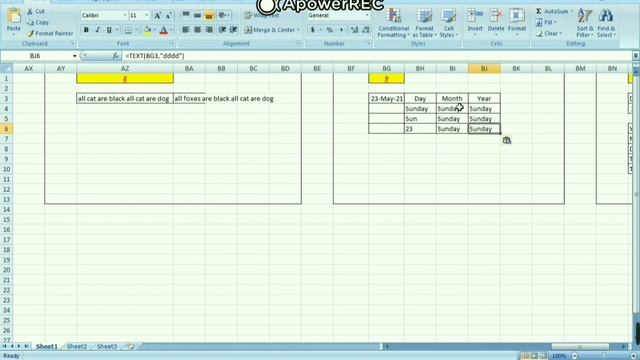The image size is (640, 360).
Task: Open the Clear menu
Action: [x=549, y=33]
